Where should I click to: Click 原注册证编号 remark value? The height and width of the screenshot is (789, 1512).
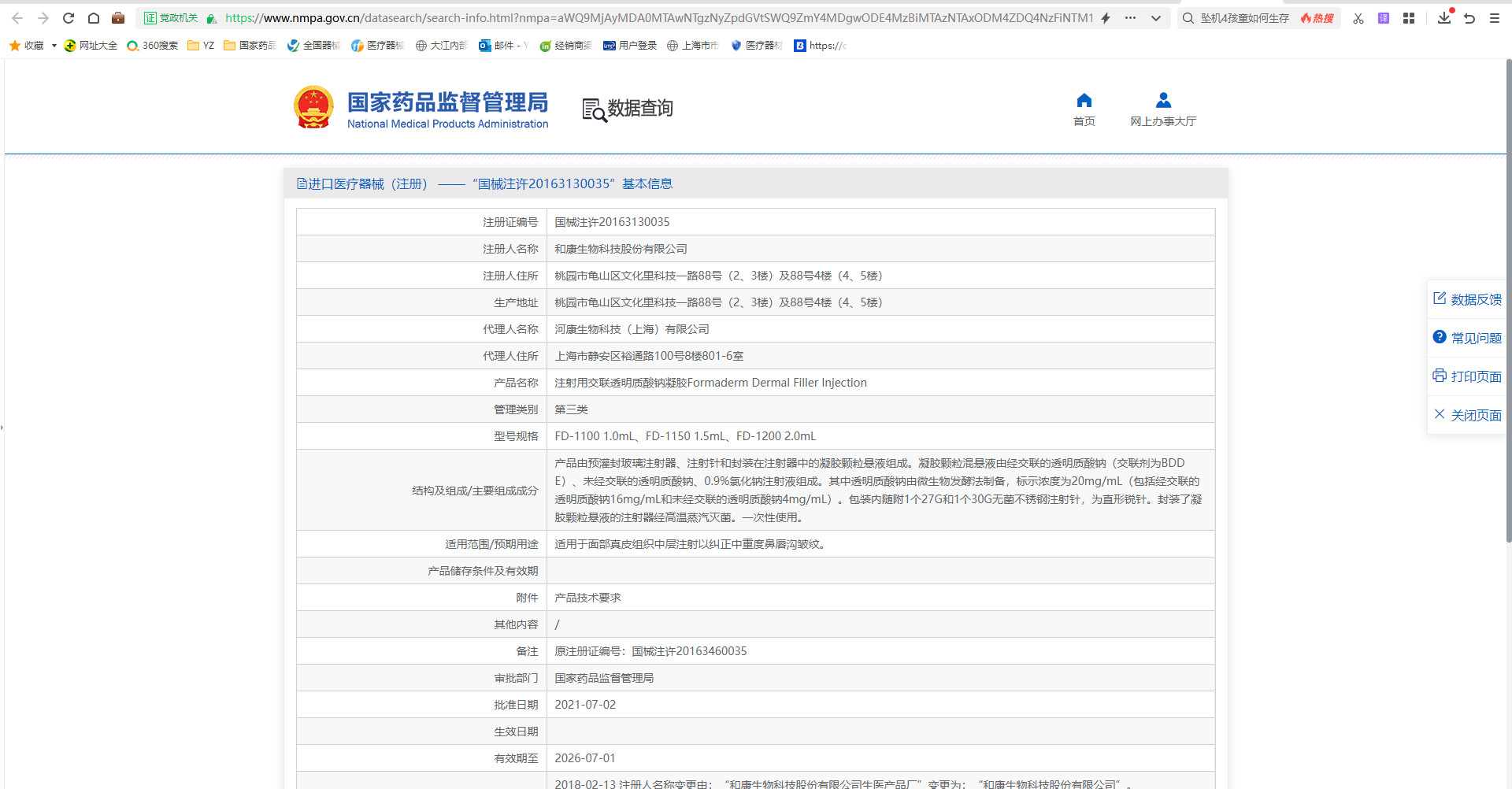(650, 651)
